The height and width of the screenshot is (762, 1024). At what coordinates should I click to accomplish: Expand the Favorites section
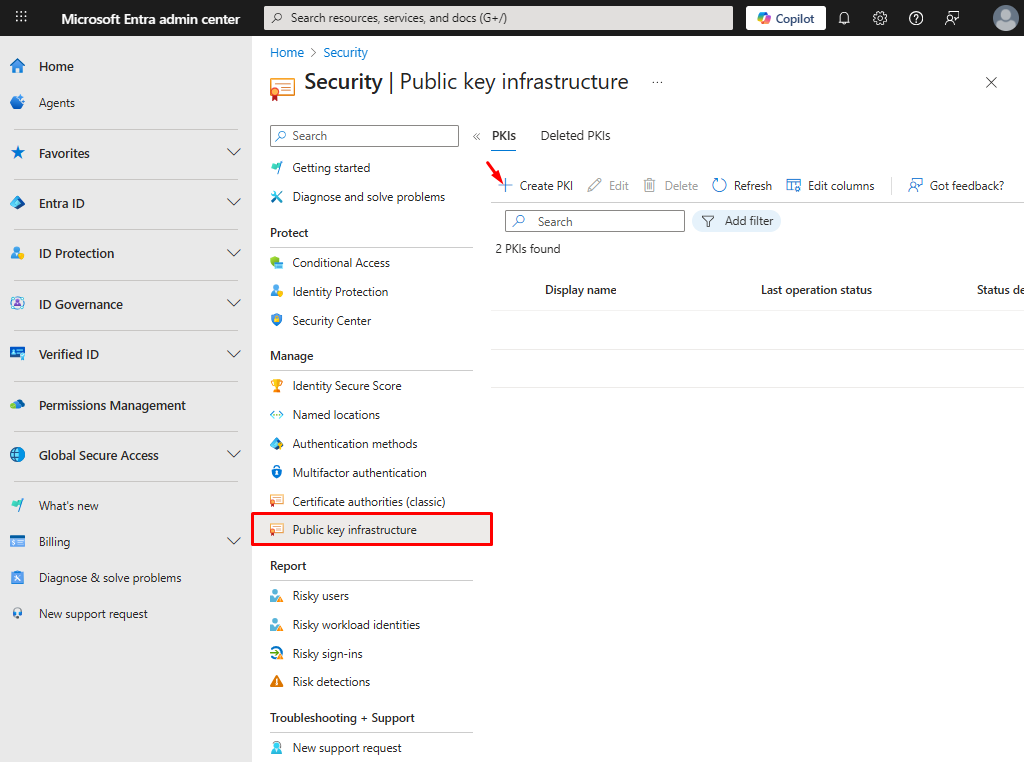point(233,153)
